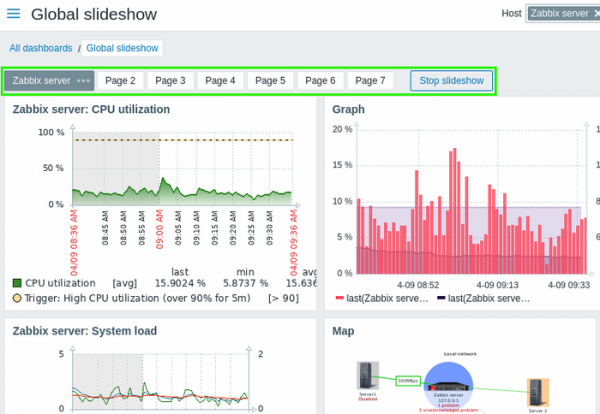Show the Page 6 dashboard tab
The height and width of the screenshot is (414, 600).
pyautogui.click(x=320, y=80)
